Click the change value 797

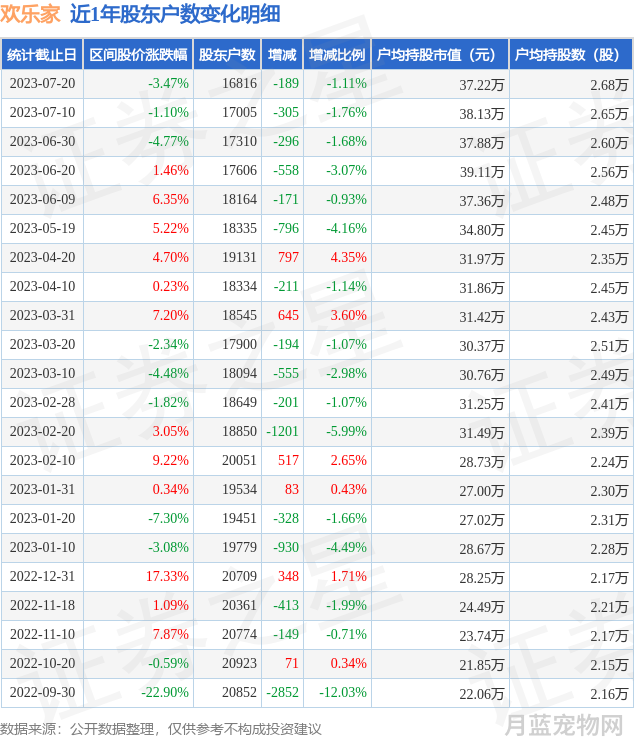[289, 257]
